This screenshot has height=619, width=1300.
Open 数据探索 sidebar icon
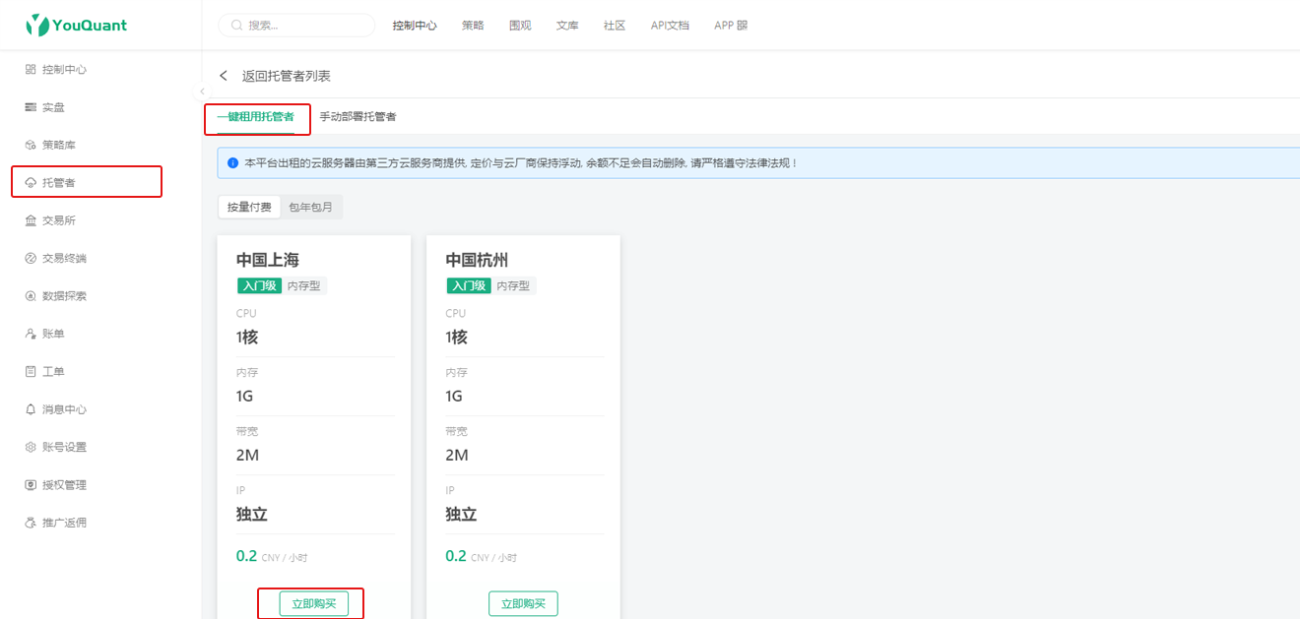coord(30,296)
